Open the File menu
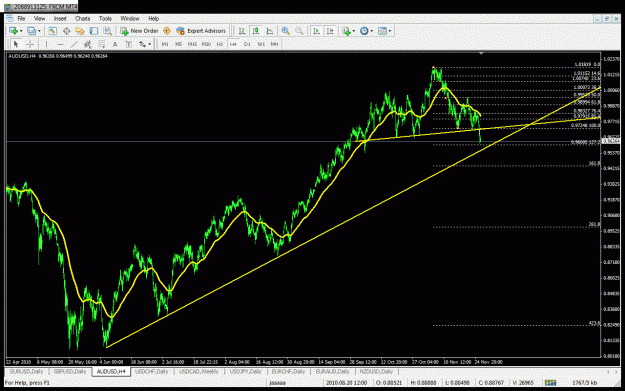The width and height of the screenshot is (625, 391). click(x=21, y=18)
